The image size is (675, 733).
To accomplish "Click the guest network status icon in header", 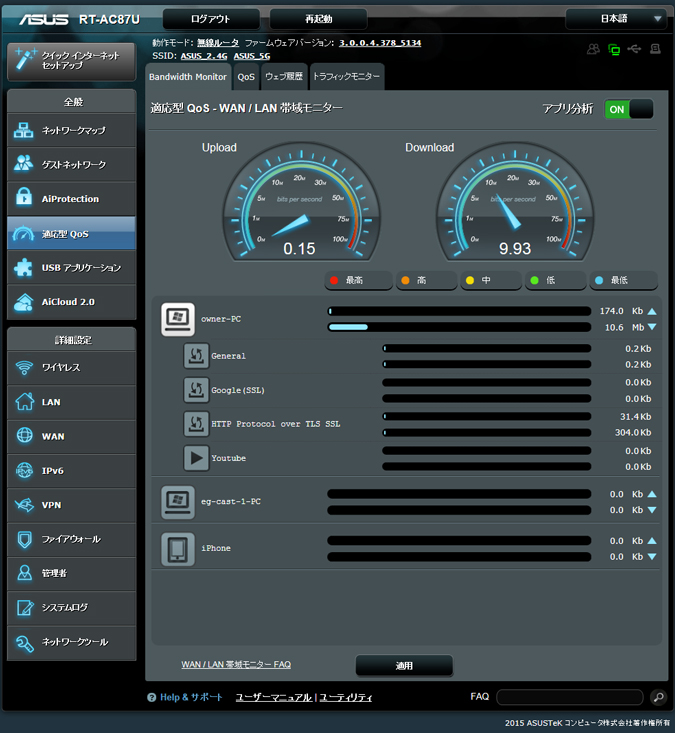I will tap(593, 49).
